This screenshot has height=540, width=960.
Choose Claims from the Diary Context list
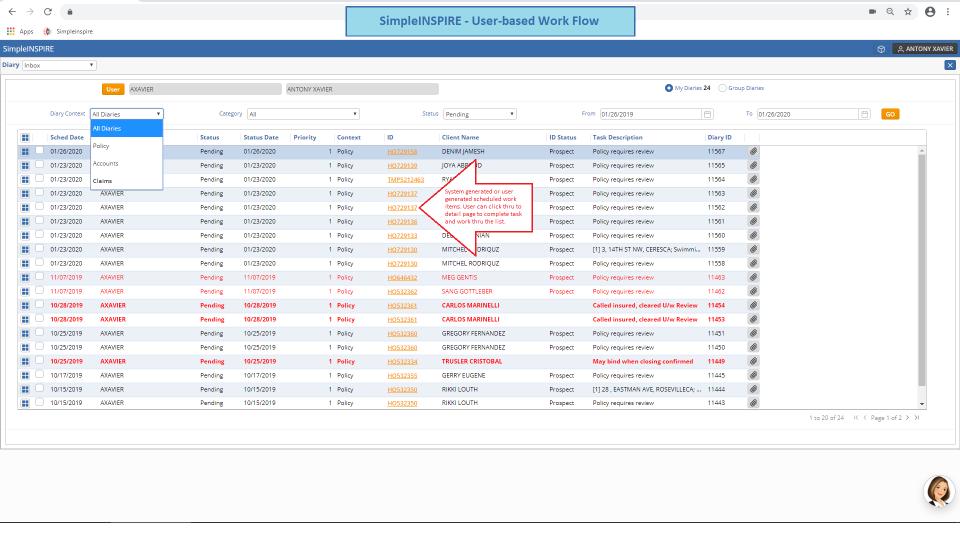click(102, 181)
